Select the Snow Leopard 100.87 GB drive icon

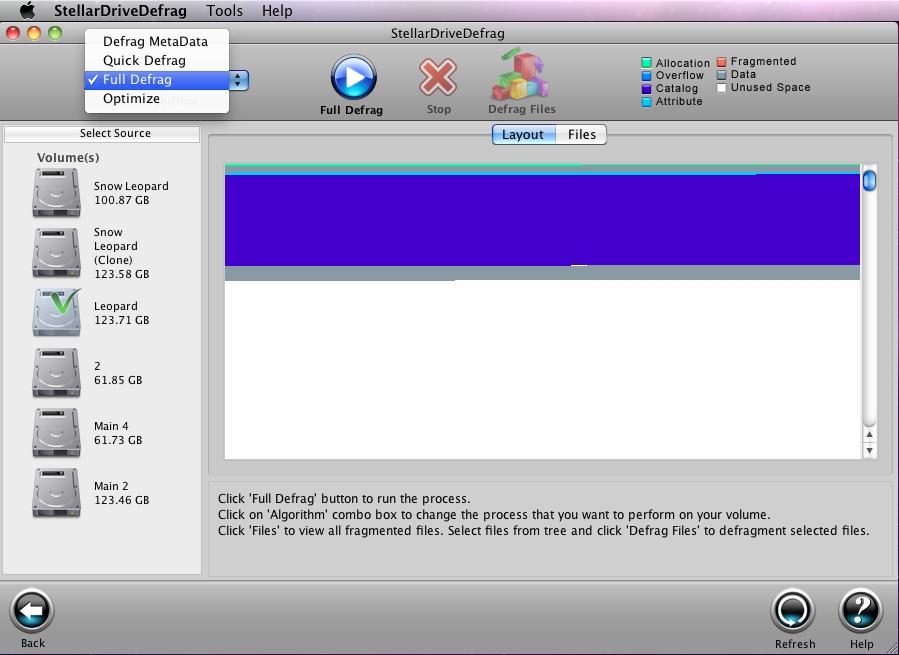coord(56,193)
